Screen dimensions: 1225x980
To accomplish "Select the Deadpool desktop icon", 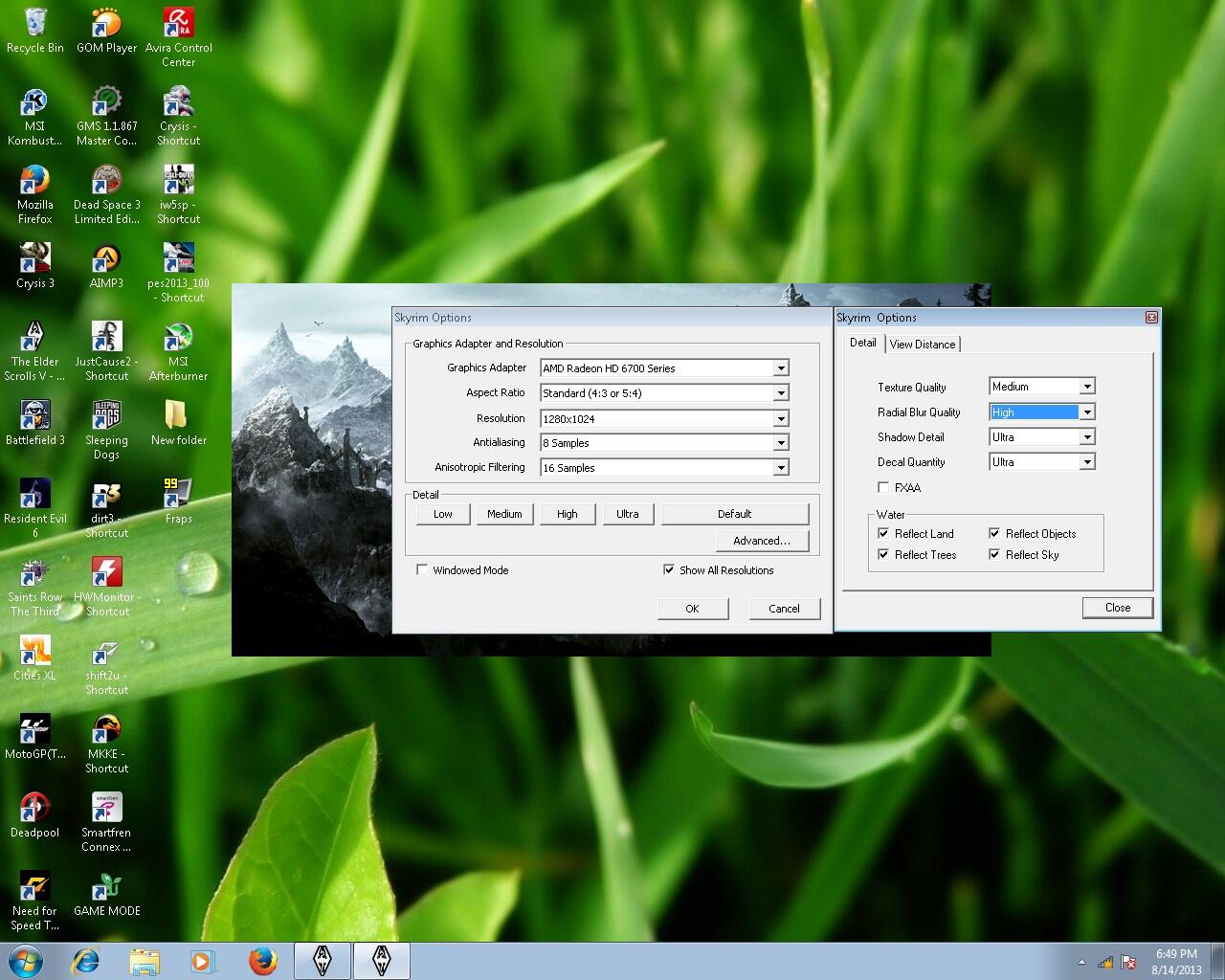I will pyautogui.click(x=34, y=815).
